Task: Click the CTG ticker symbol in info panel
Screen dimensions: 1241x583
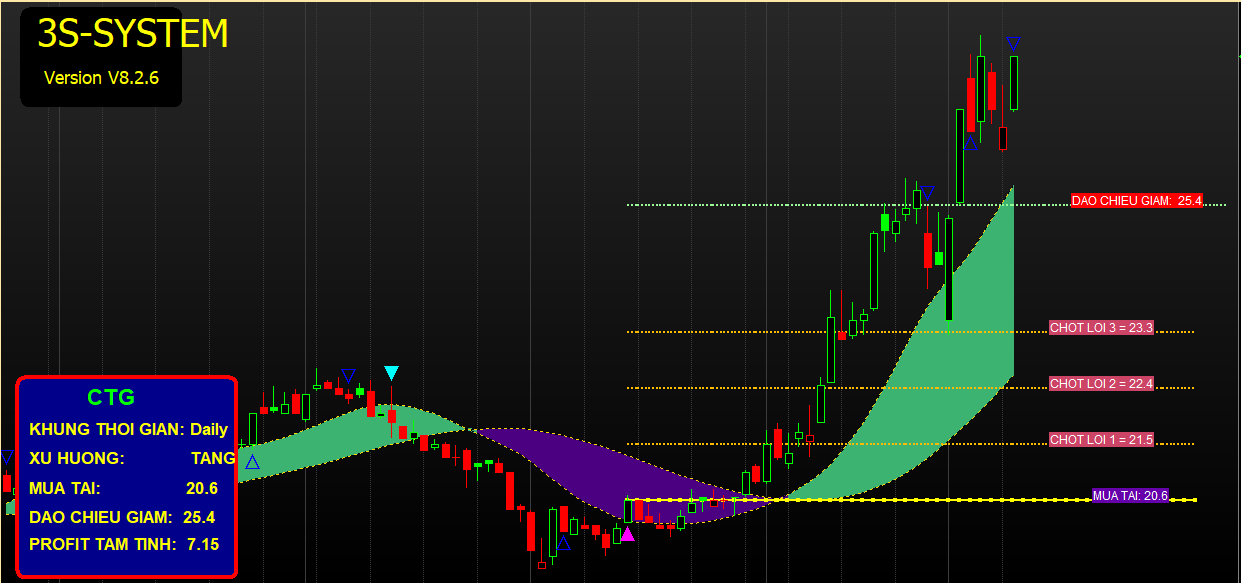Action: [x=111, y=397]
